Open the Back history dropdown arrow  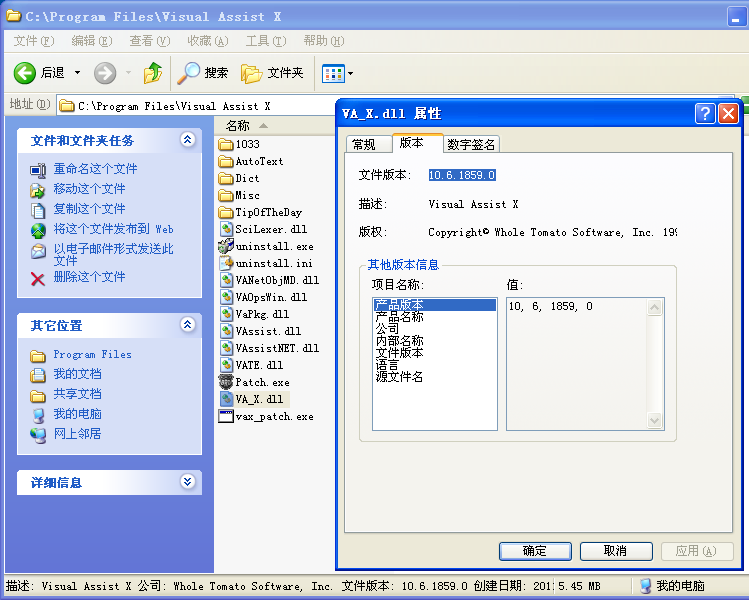pyautogui.click(x=77, y=73)
